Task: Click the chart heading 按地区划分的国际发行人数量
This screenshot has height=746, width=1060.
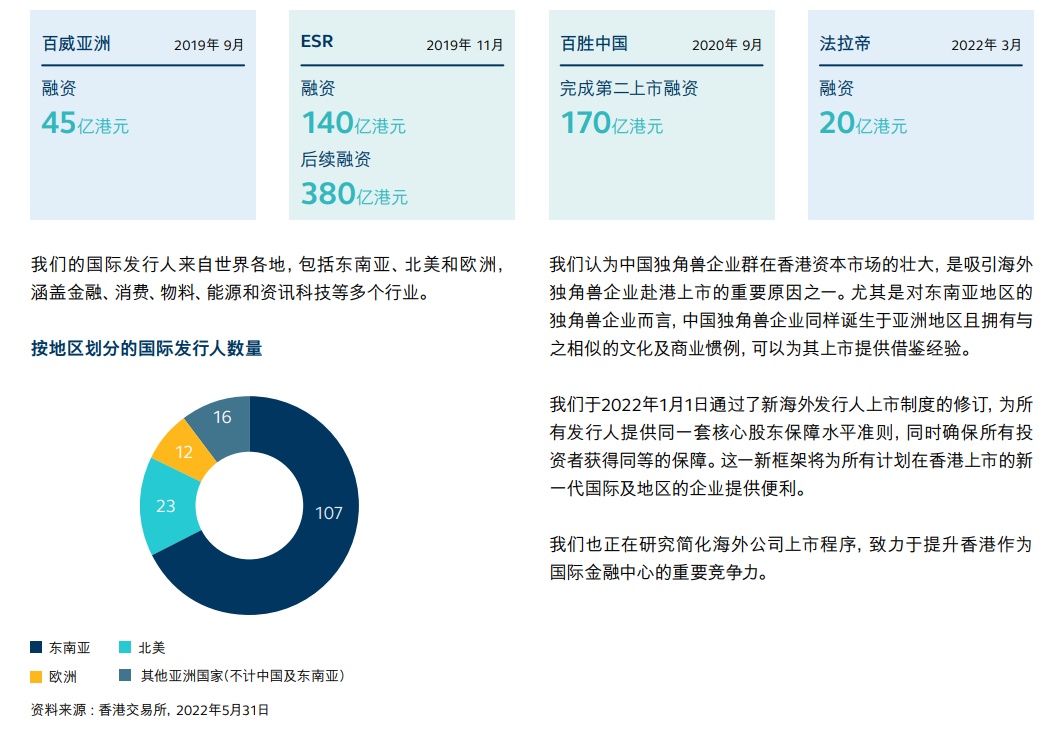Action: pyautogui.click(x=147, y=349)
